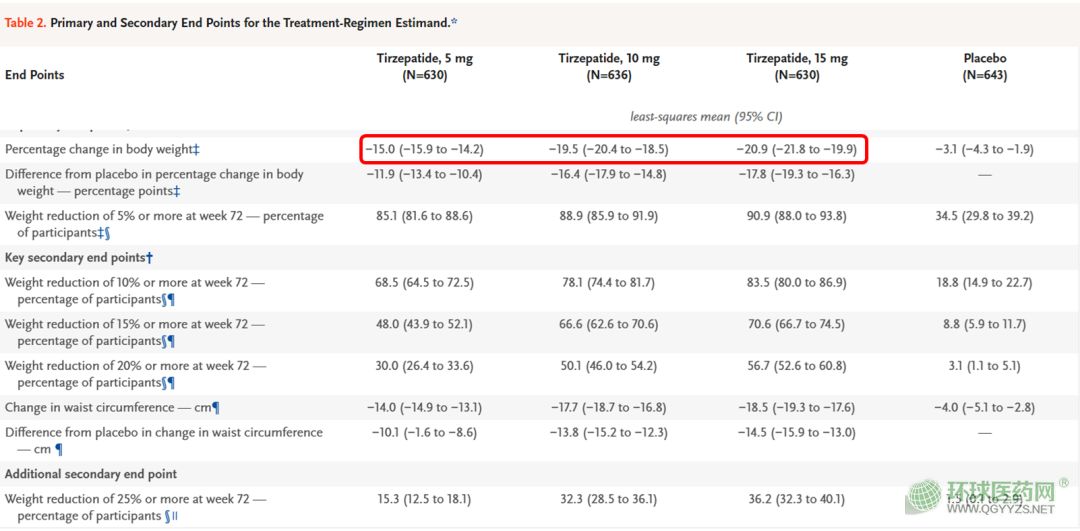Click the 85.1 (81.6 to 88.6) cell
Screen dimensions: 1080x531
(x=425, y=216)
